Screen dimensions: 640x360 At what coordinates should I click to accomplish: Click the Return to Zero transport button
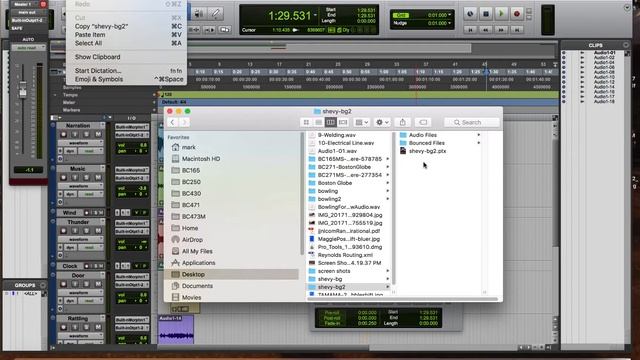click(x=470, y=30)
